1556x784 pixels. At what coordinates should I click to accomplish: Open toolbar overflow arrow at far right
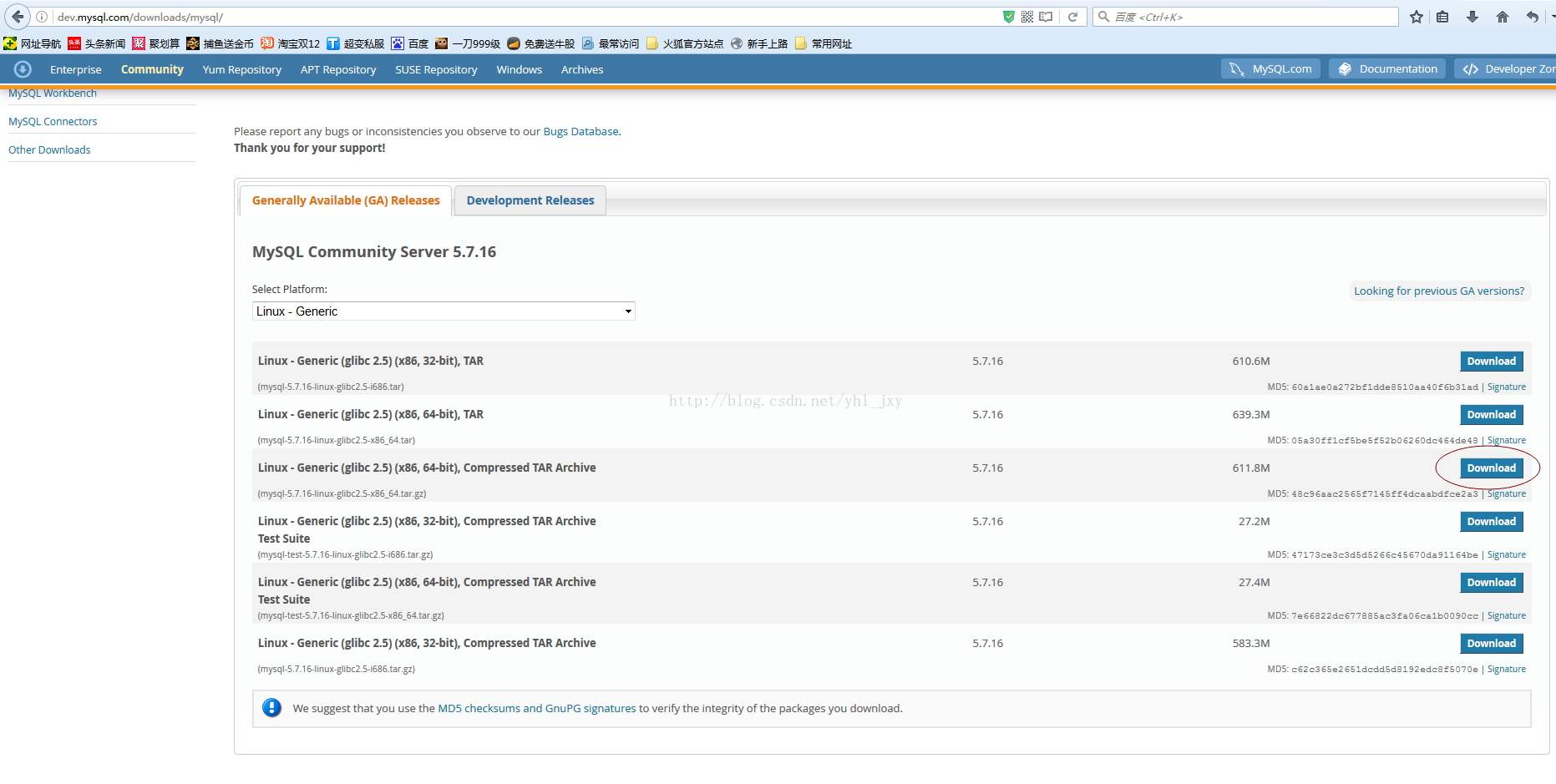tap(1552, 17)
